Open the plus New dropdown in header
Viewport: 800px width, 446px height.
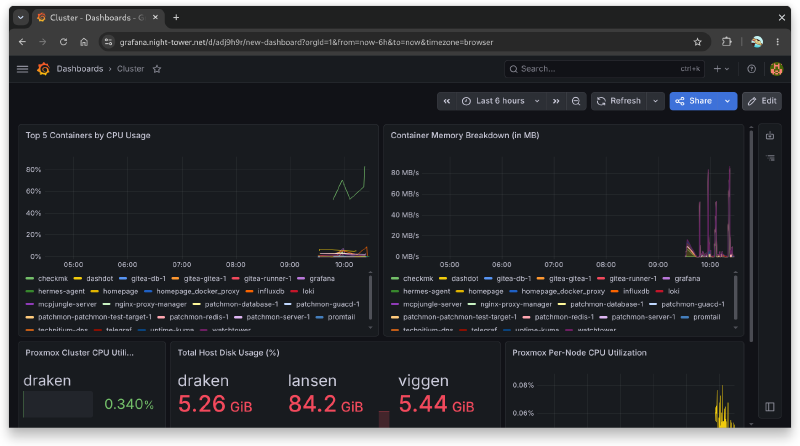(721, 69)
